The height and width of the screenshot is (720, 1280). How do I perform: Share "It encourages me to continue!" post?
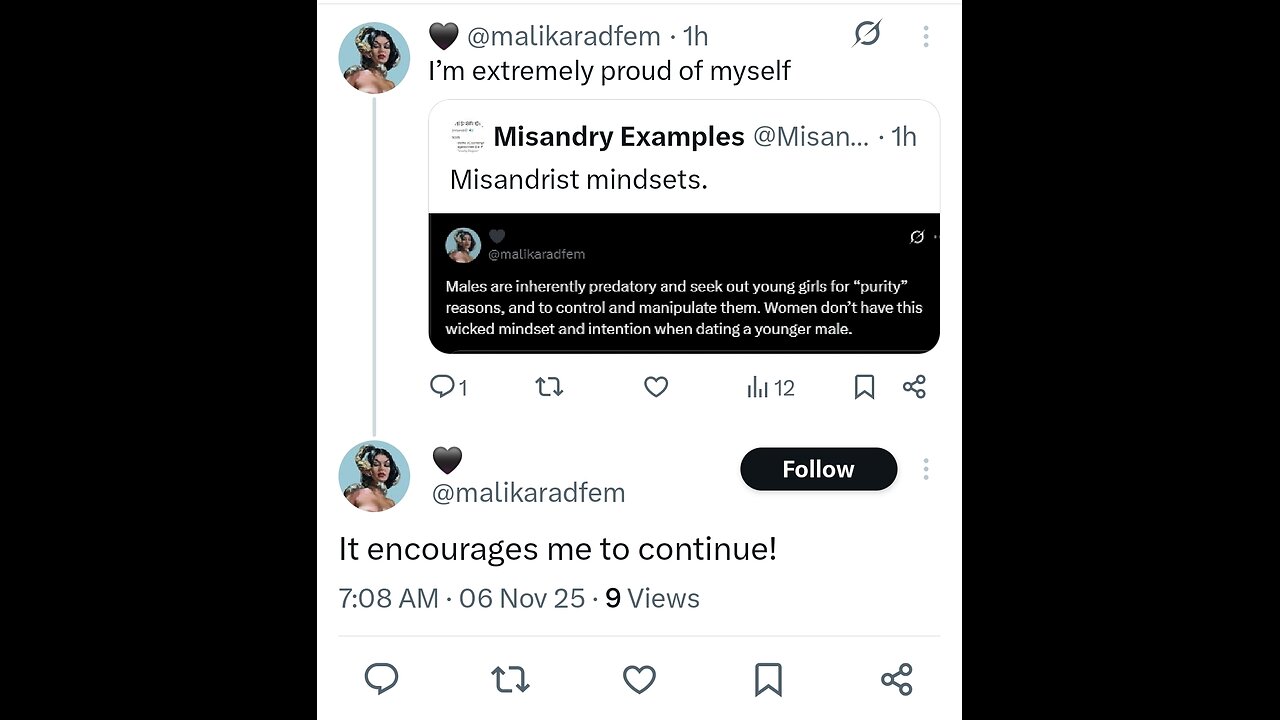click(896, 680)
